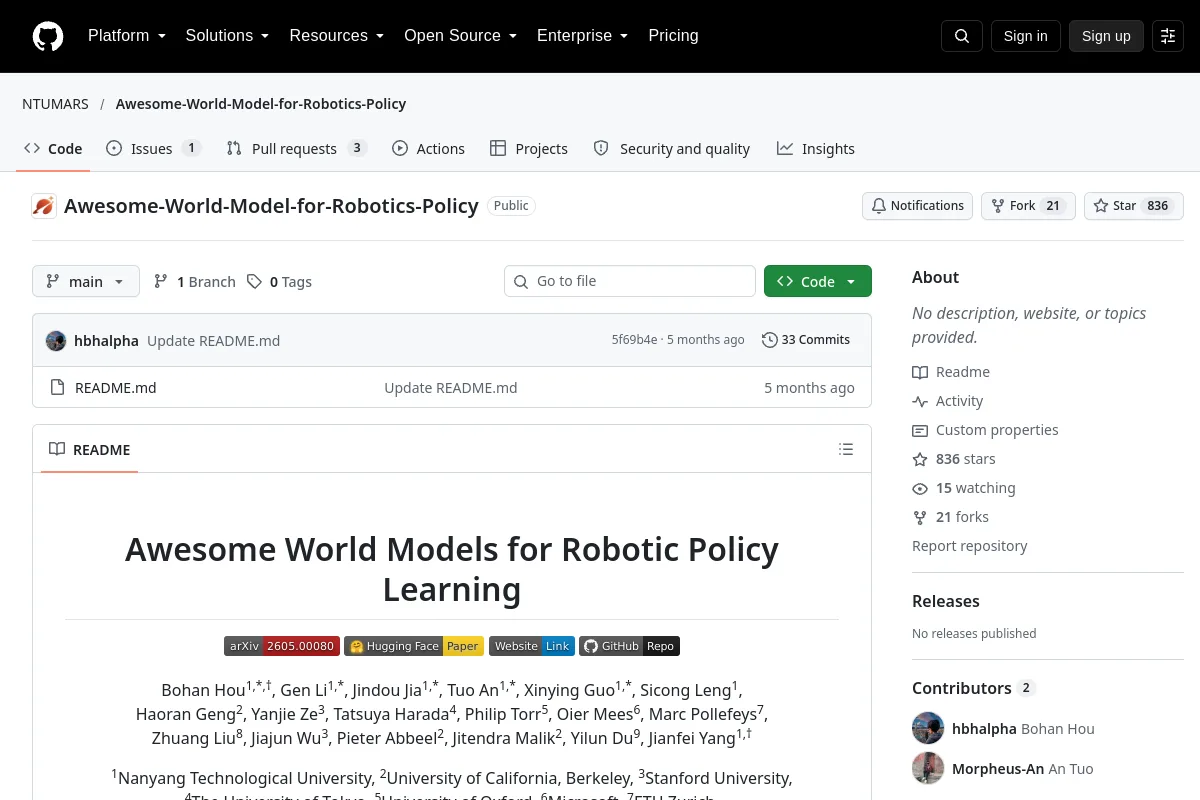
Task: Open the README.md file
Action: [116, 388]
